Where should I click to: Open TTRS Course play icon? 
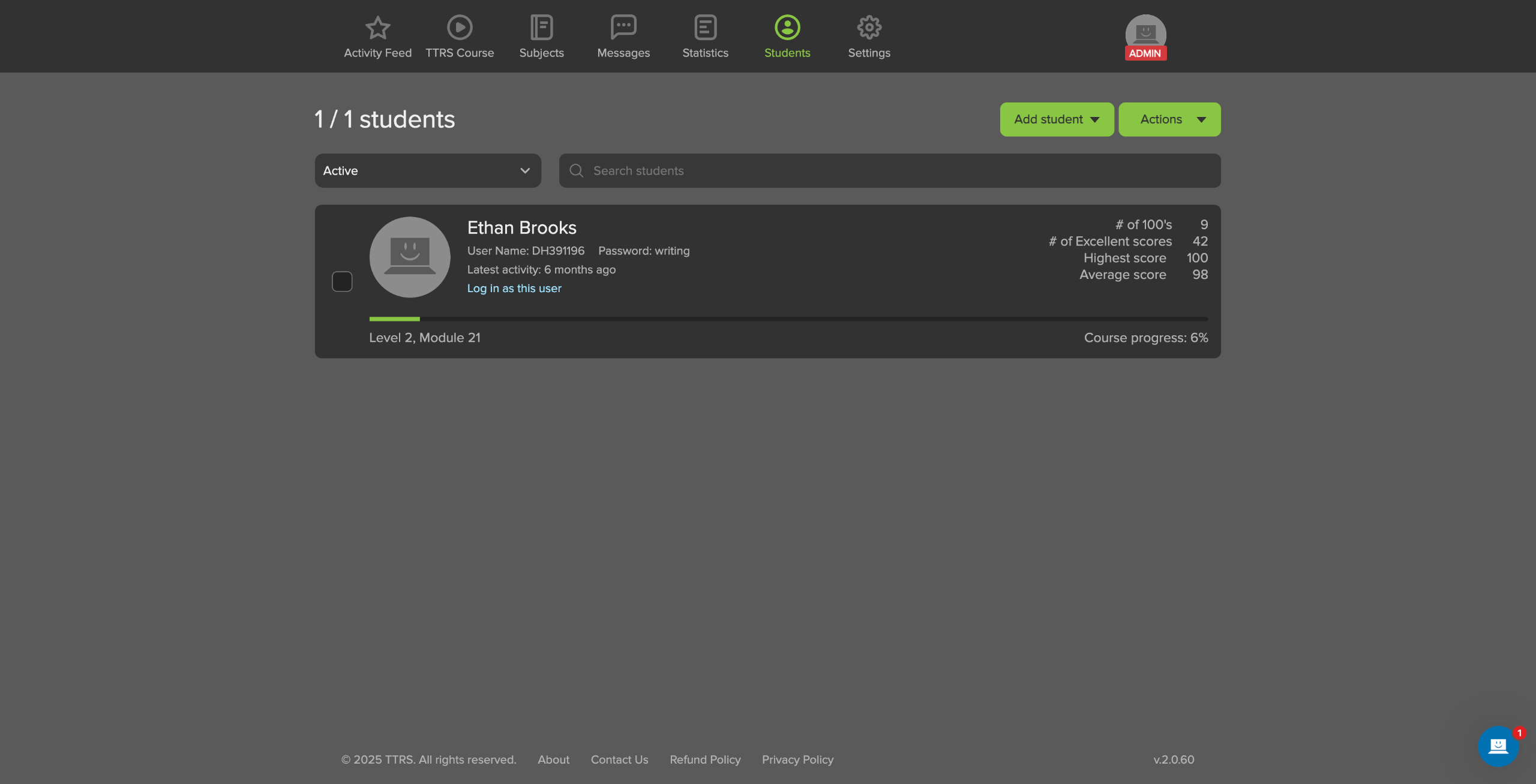click(460, 28)
